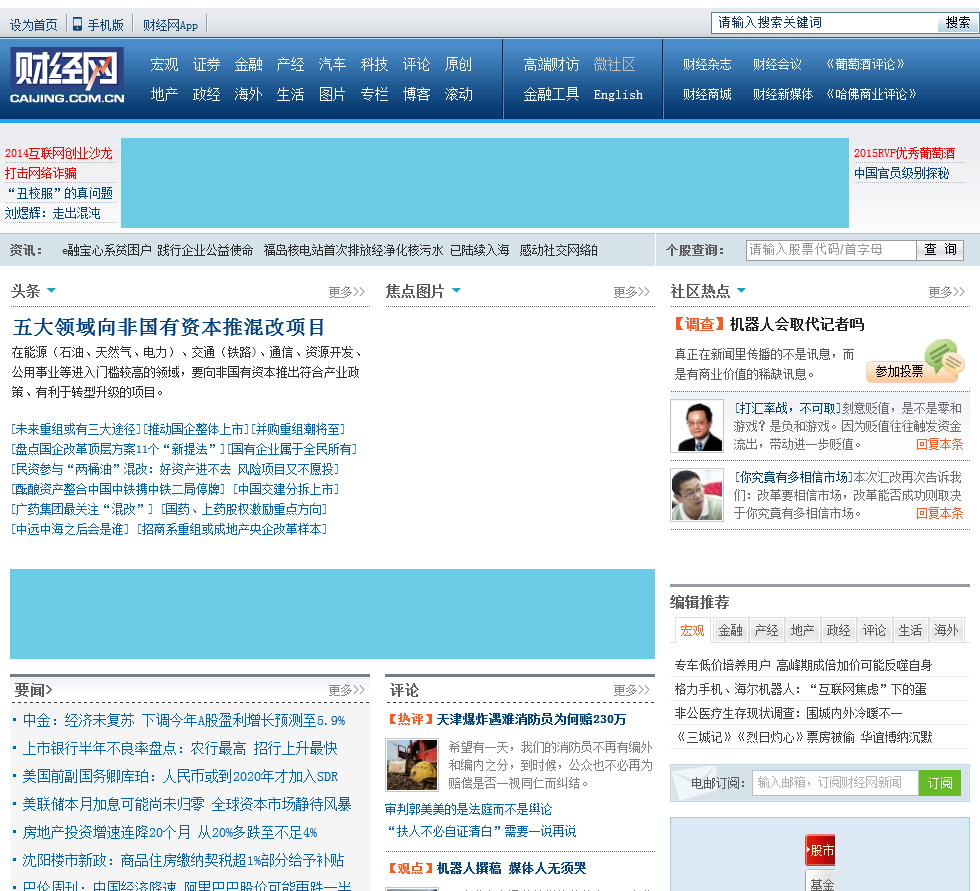Screen dimensions: 980x891
Task: Focus the stock code input field
Action: click(831, 250)
